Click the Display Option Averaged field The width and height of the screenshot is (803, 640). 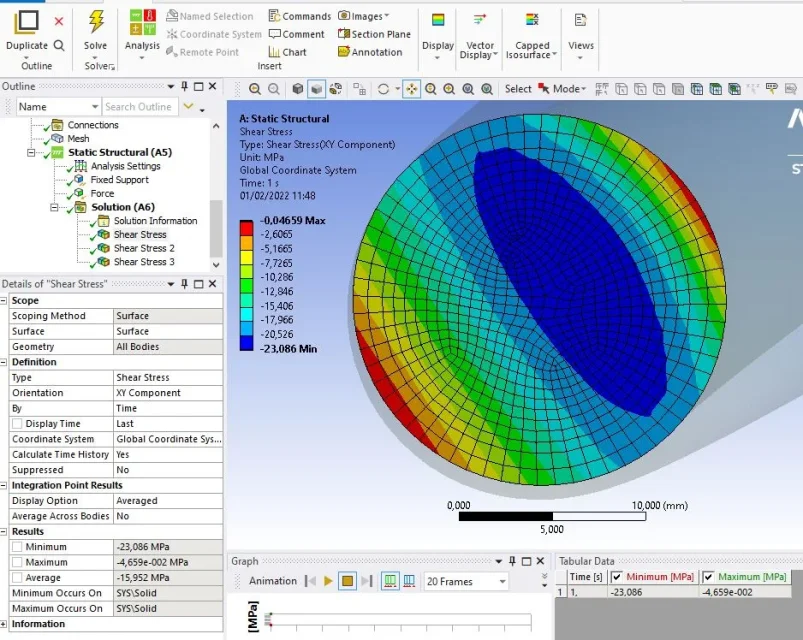tap(168, 501)
